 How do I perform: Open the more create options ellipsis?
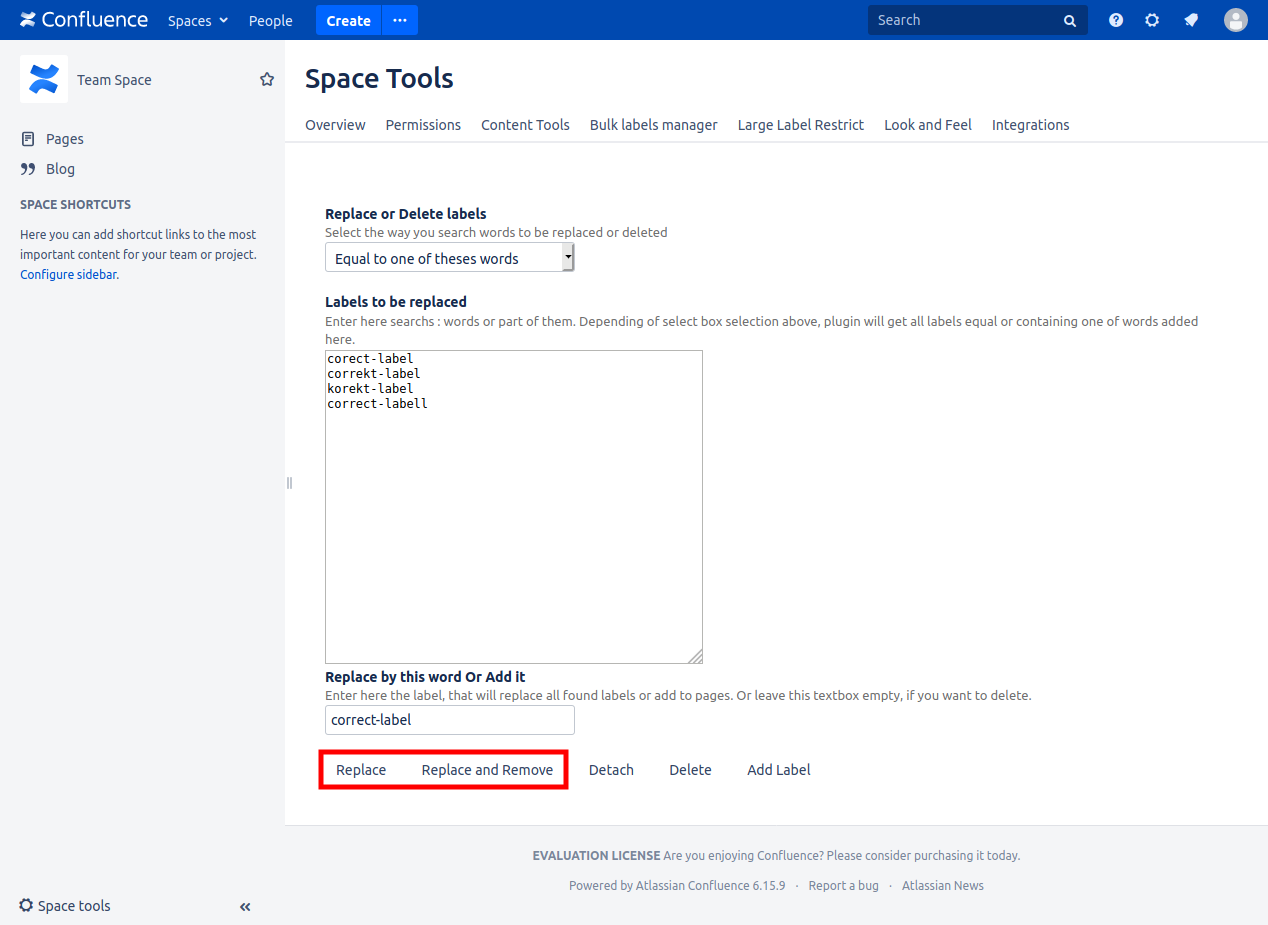[x=400, y=20]
